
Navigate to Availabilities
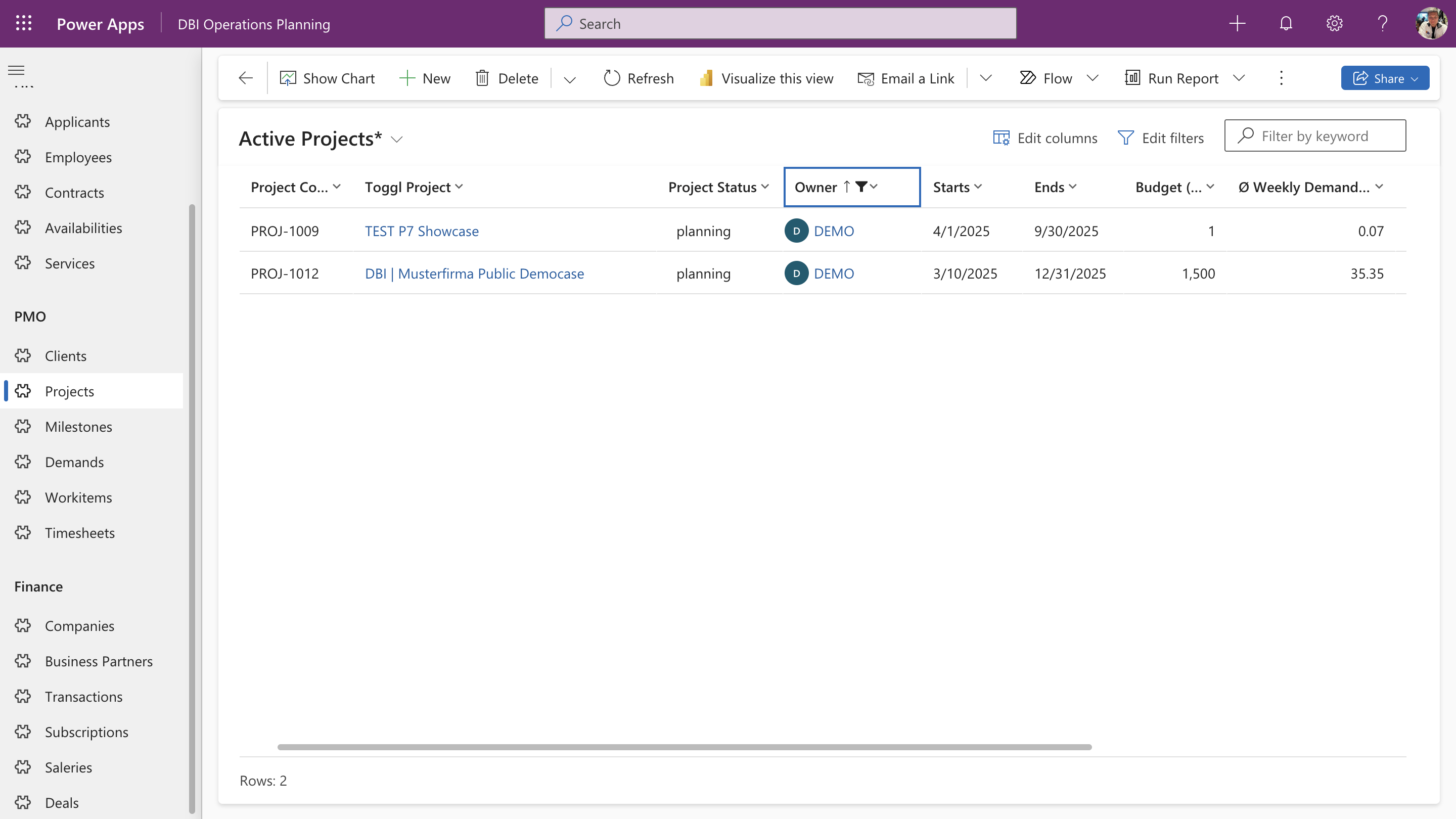[92, 228]
